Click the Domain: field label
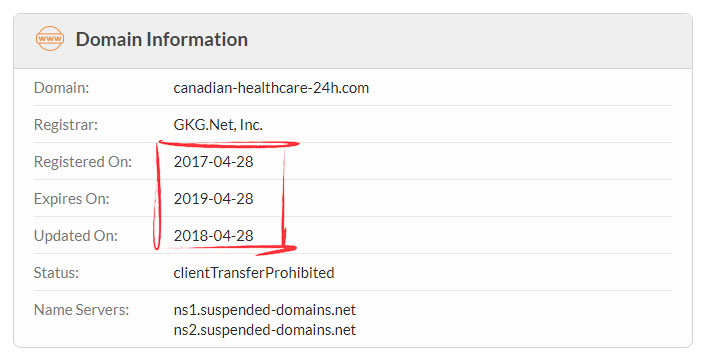 pos(62,88)
